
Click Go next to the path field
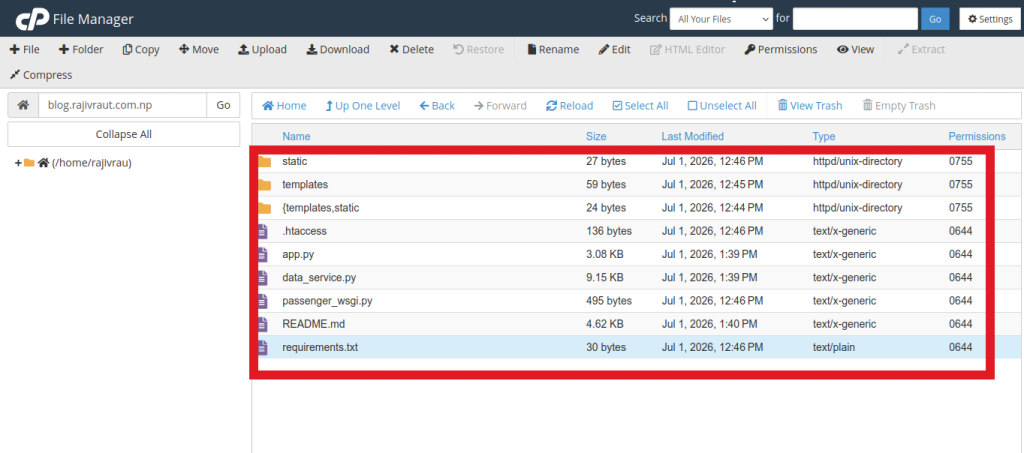coord(223,105)
